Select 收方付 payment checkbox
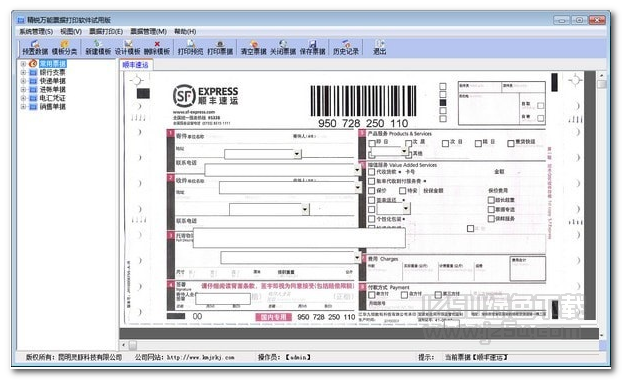Viewport: 622px width, 380px height. click(x=404, y=295)
